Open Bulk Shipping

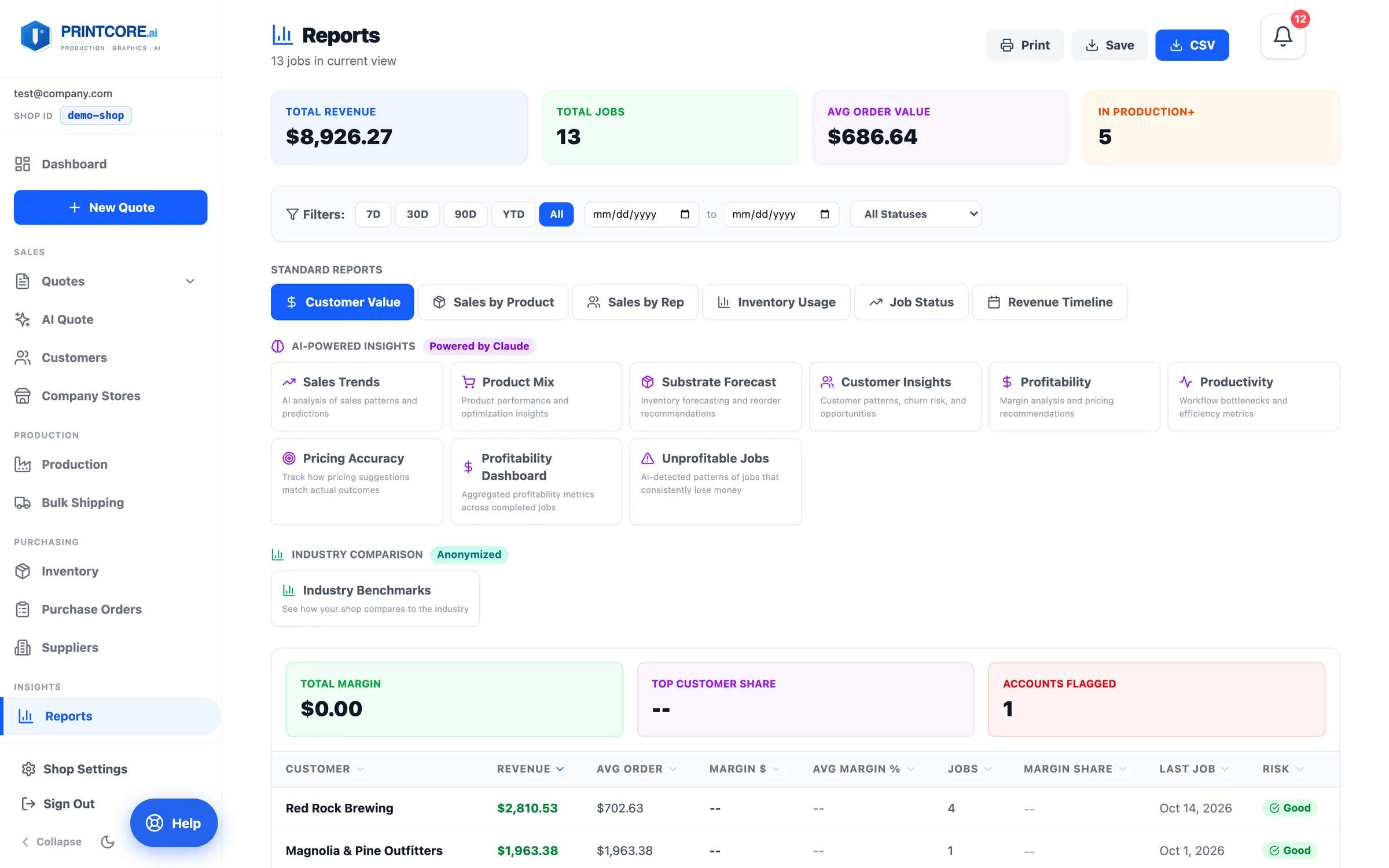click(110, 502)
